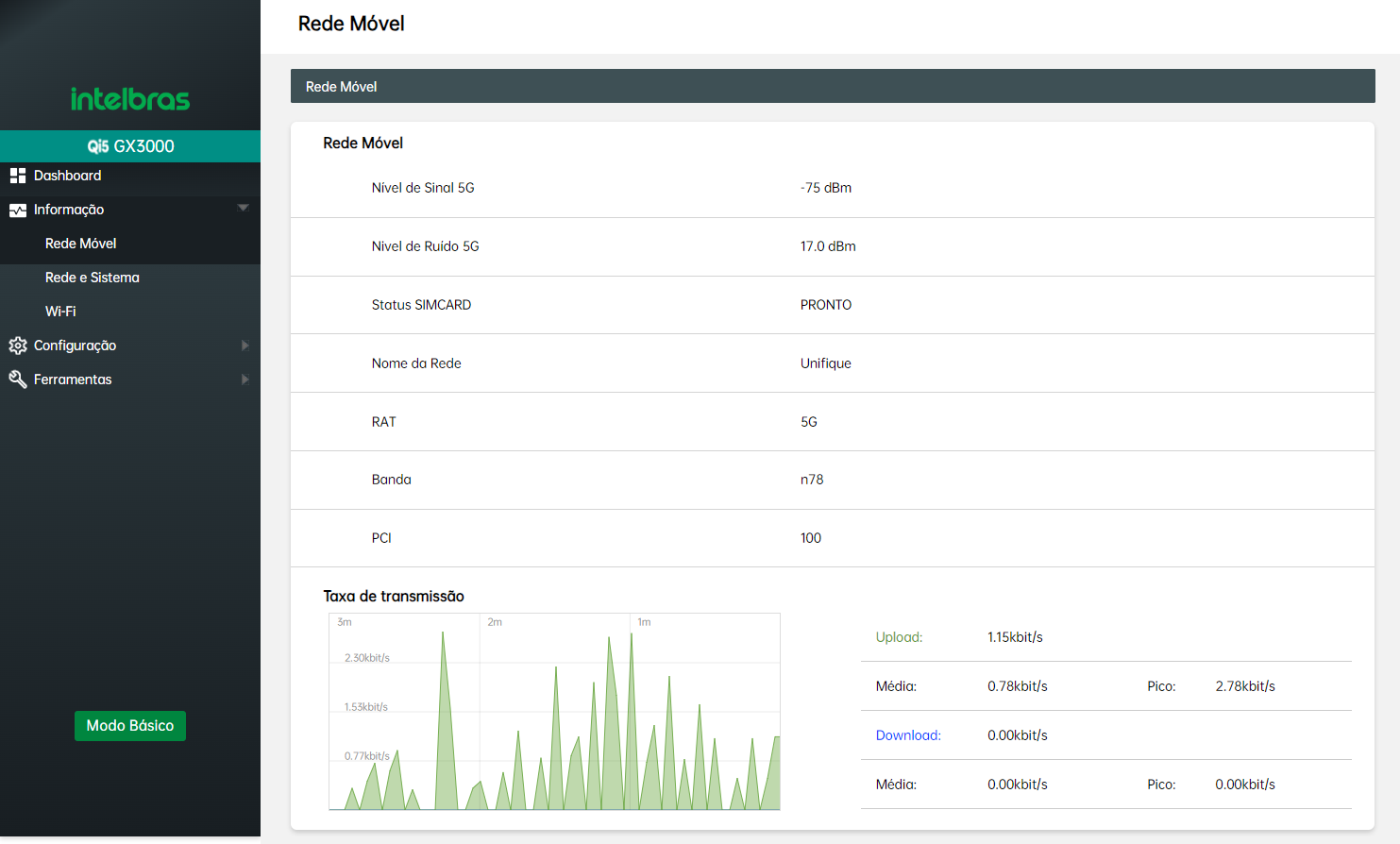Click the Ferramentas wrench icon
Image resolution: width=1400 pixels, height=844 pixels.
(17, 380)
